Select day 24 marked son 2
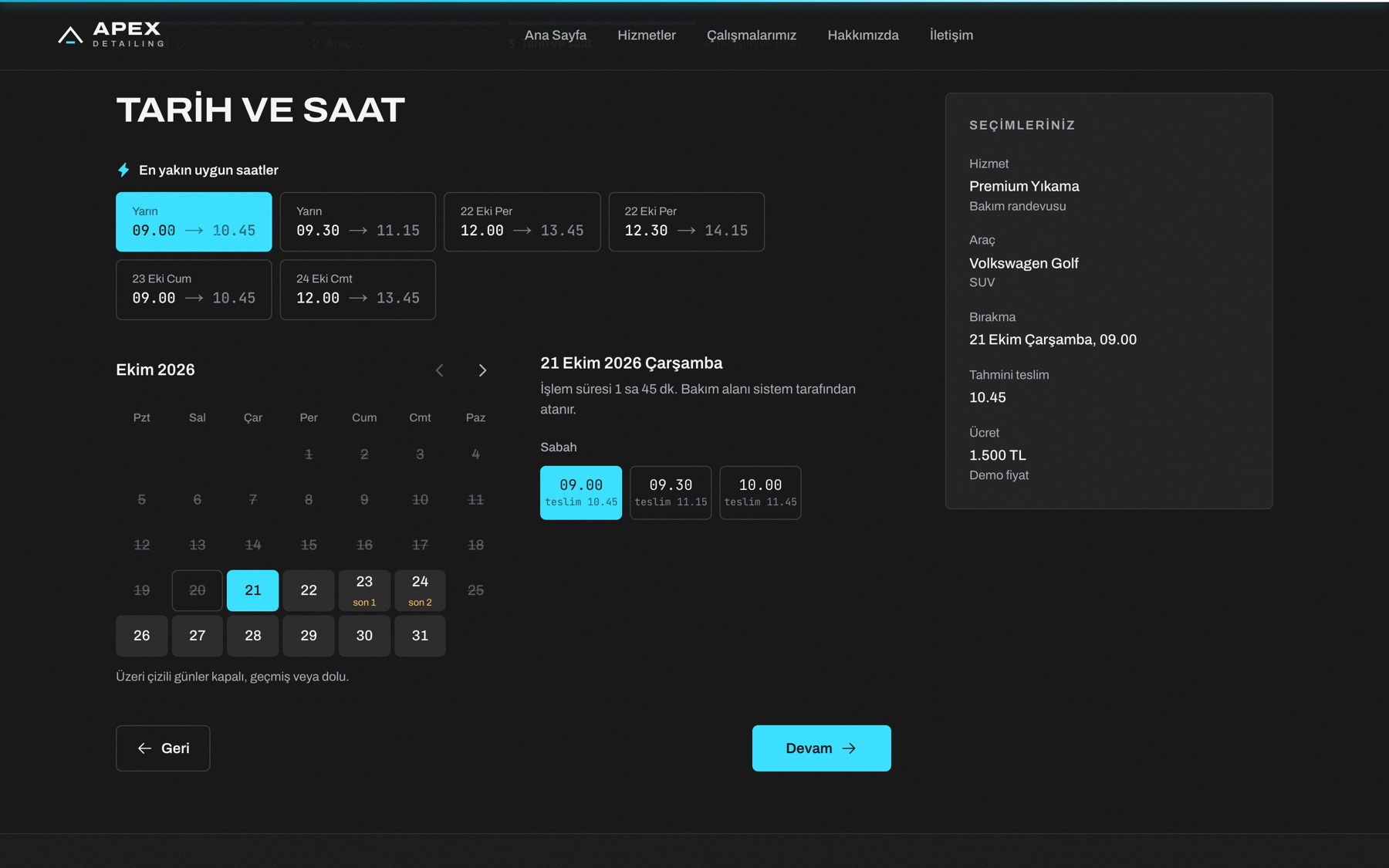This screenshot has width=1389, height=868. (420, 590)
